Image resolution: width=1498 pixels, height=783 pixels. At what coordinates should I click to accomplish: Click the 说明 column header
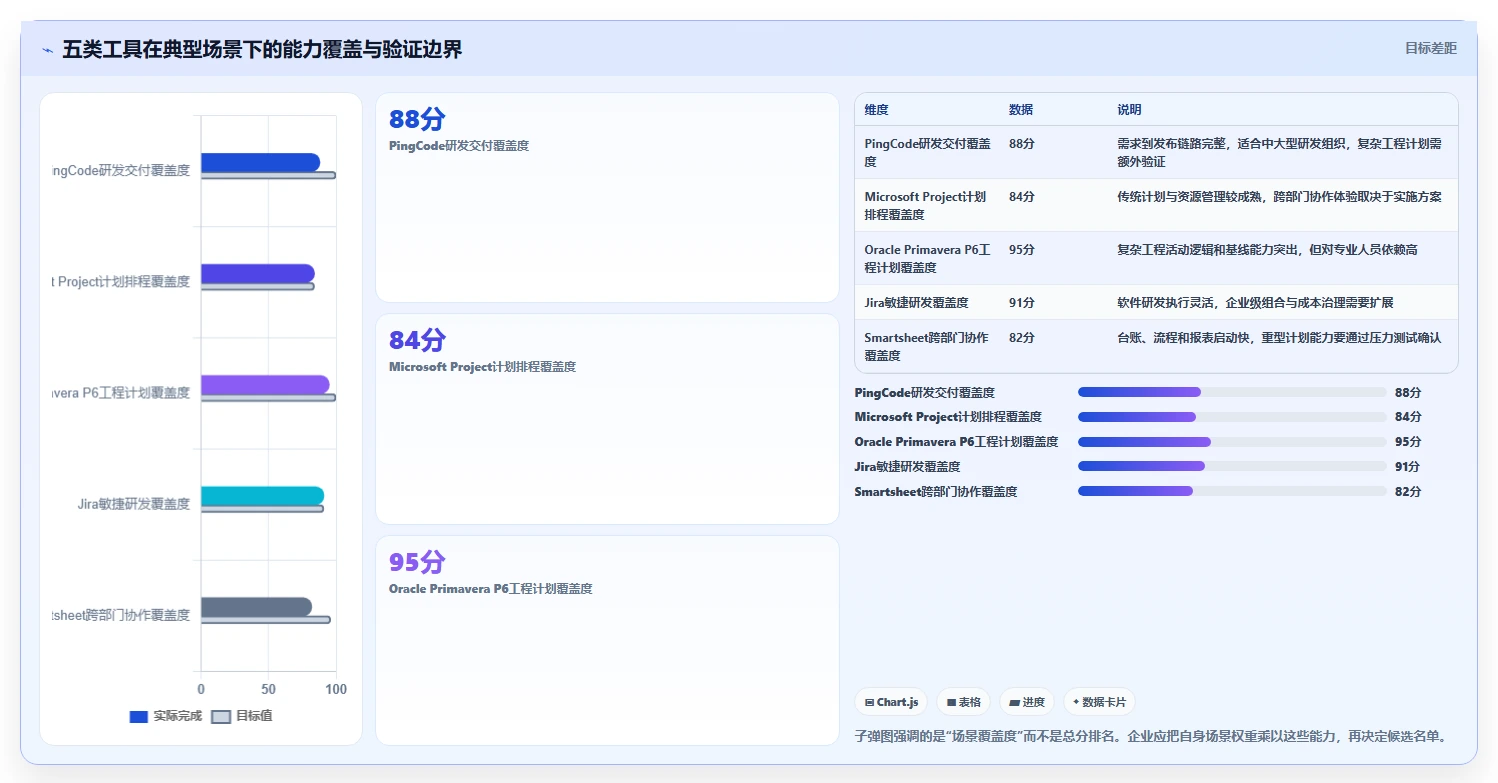(x=1129, y=110)
